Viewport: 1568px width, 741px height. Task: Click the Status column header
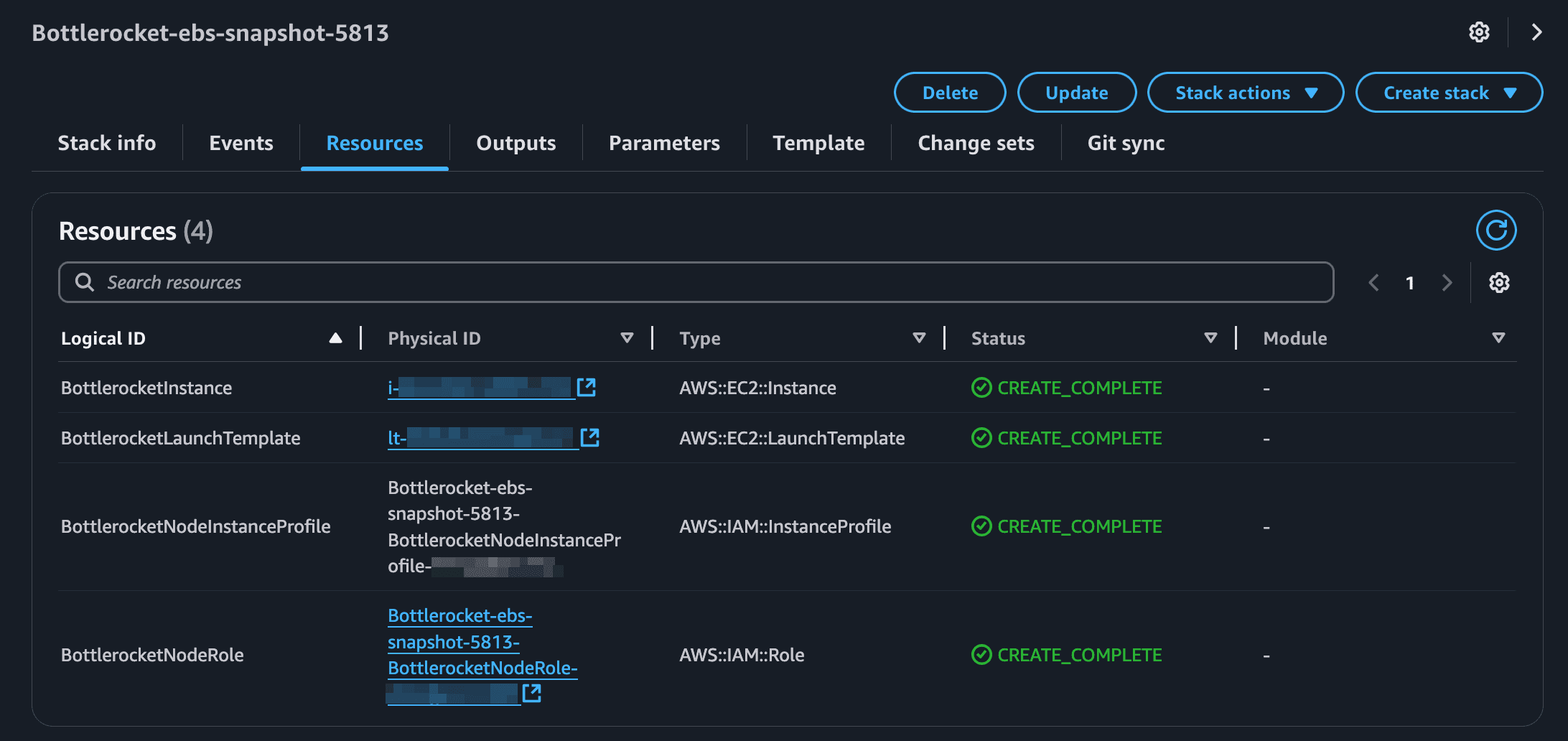coord(998,338)
